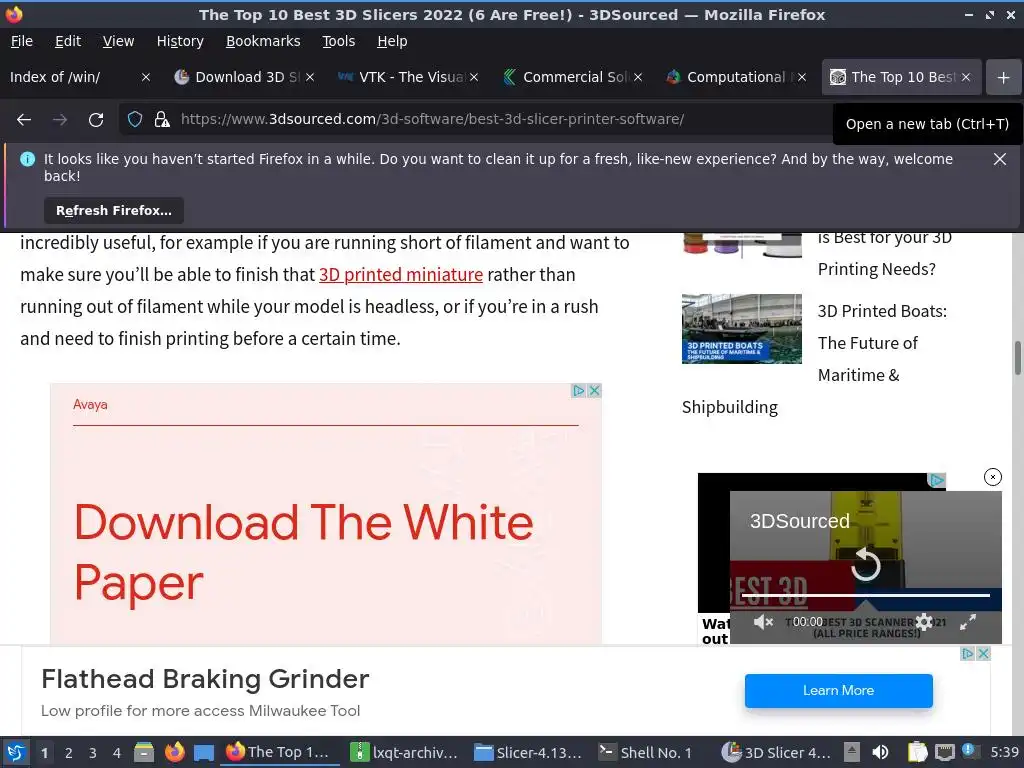This screenshot has width=1024, height=768.
Task: Expand the video to fullscreen
Action: pyautogui.click(x=968, y=622)
